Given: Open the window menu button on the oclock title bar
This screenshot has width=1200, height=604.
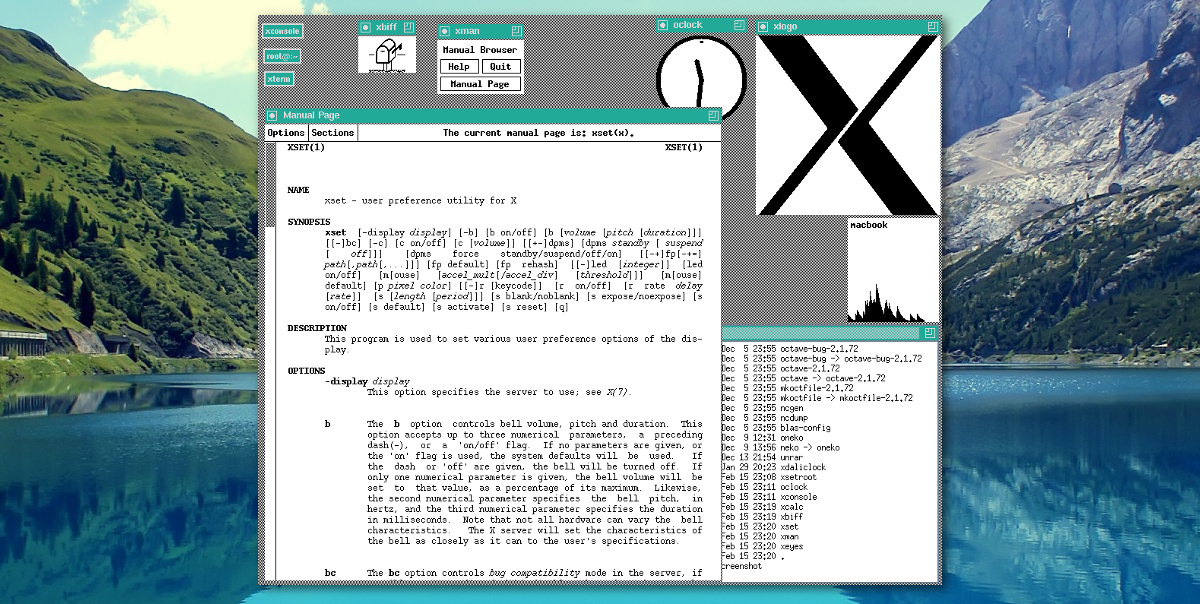Looking at the screenshot, I should coord(664,25).
